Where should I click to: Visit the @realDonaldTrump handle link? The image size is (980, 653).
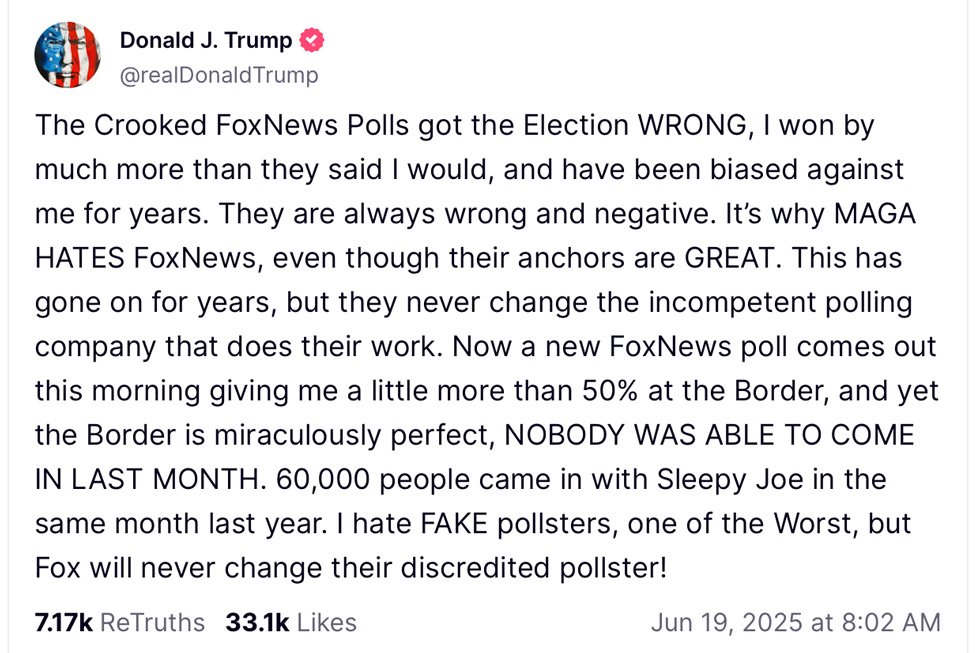coord(219,75)
